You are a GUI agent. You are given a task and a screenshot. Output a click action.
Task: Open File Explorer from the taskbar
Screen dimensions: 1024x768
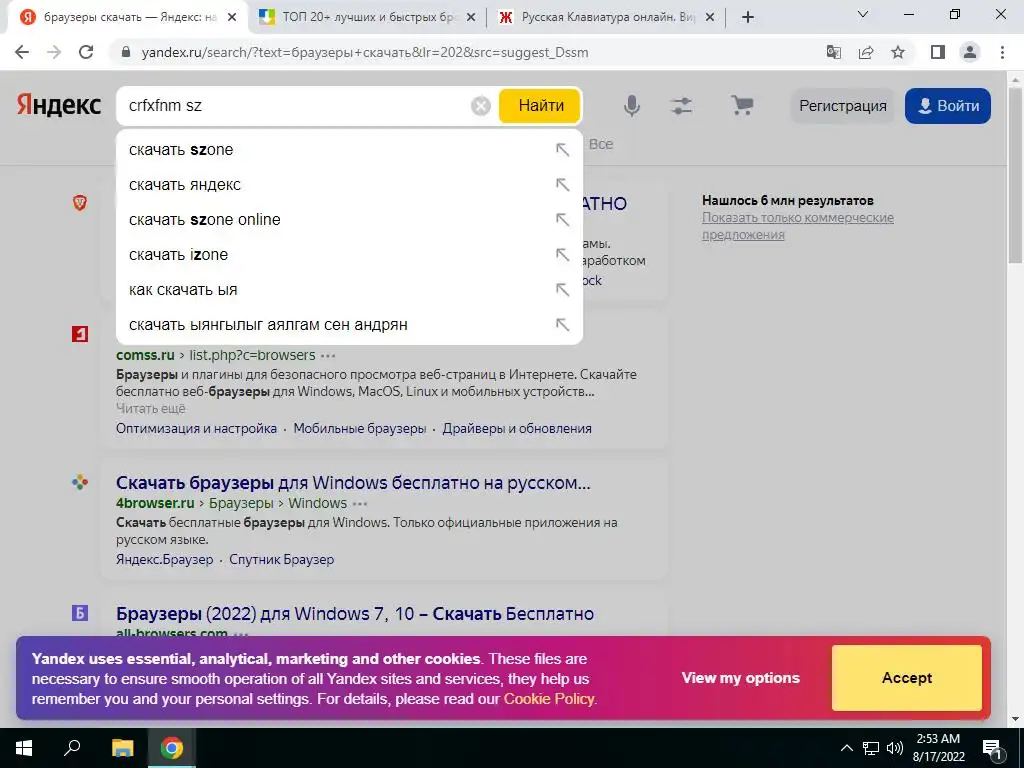[122, 748]
